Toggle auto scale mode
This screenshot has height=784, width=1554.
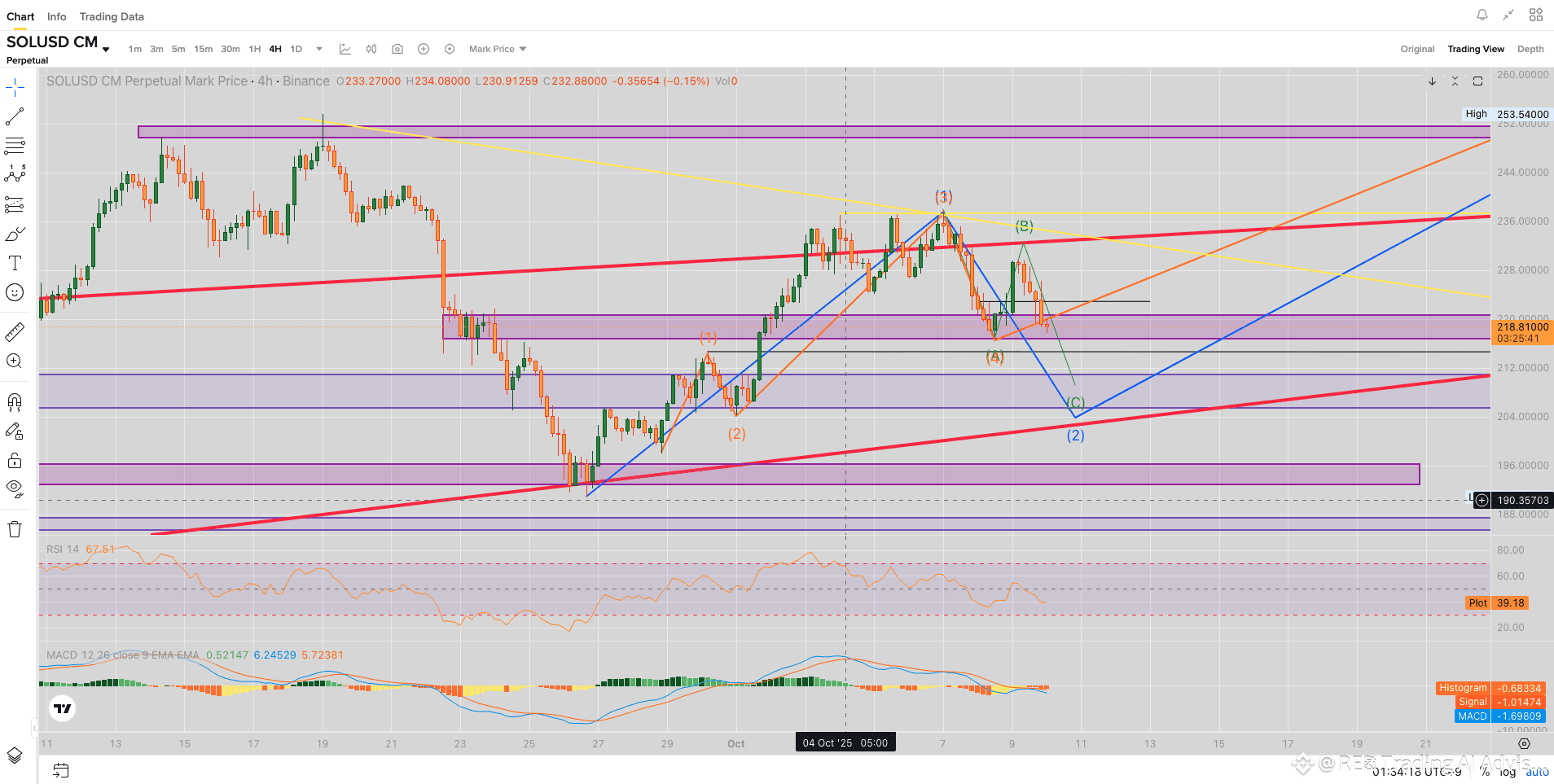(x=1537, y=771)
